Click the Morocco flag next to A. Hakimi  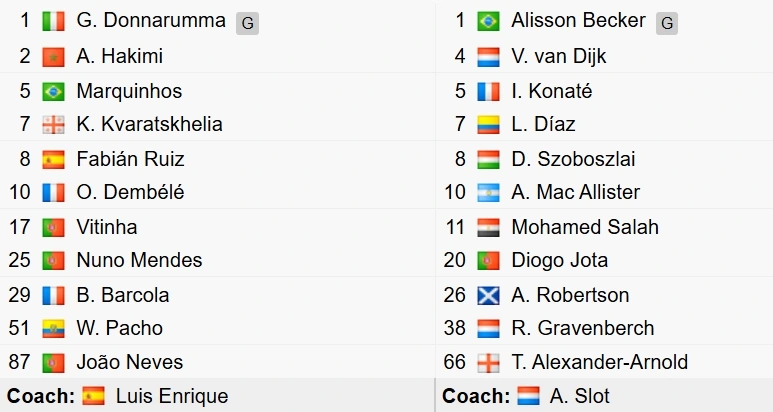click(x=53, y=57)
